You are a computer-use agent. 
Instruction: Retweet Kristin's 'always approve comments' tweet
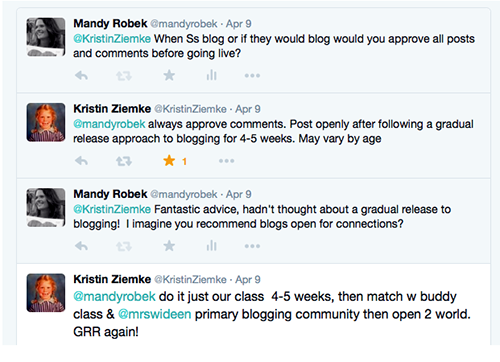(x=124, y=161)
